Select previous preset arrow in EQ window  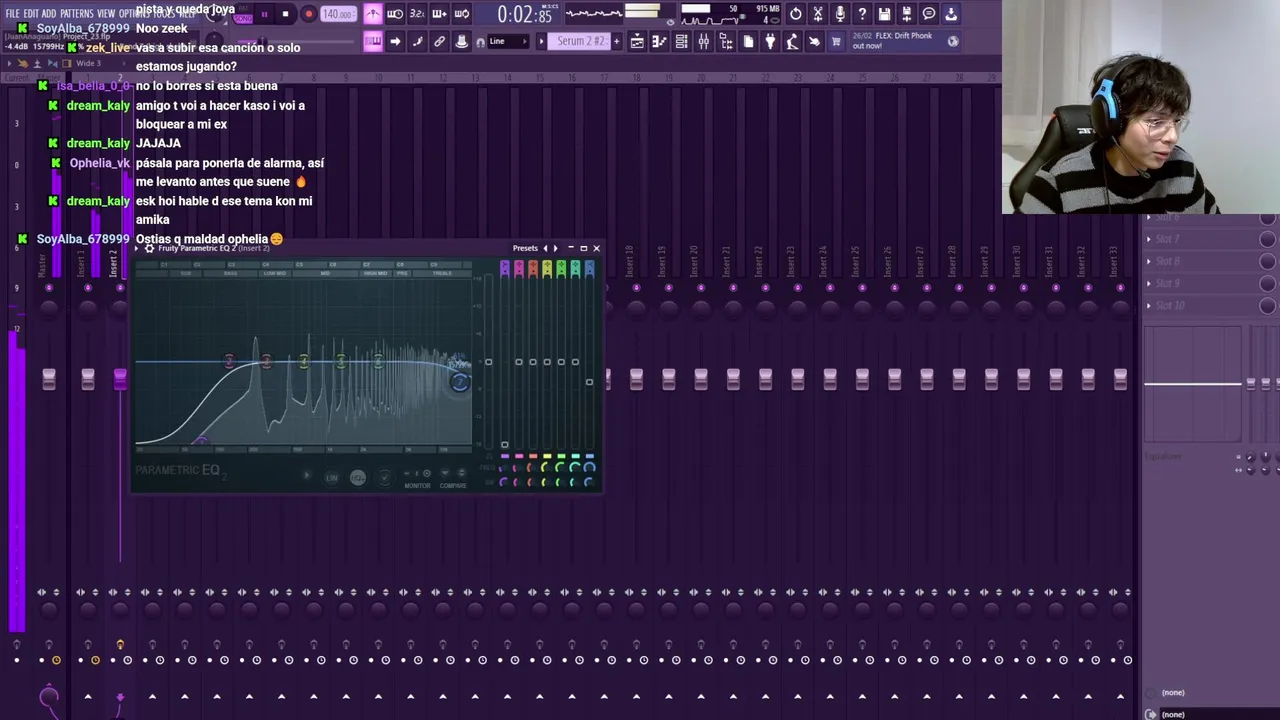(545, 248)
